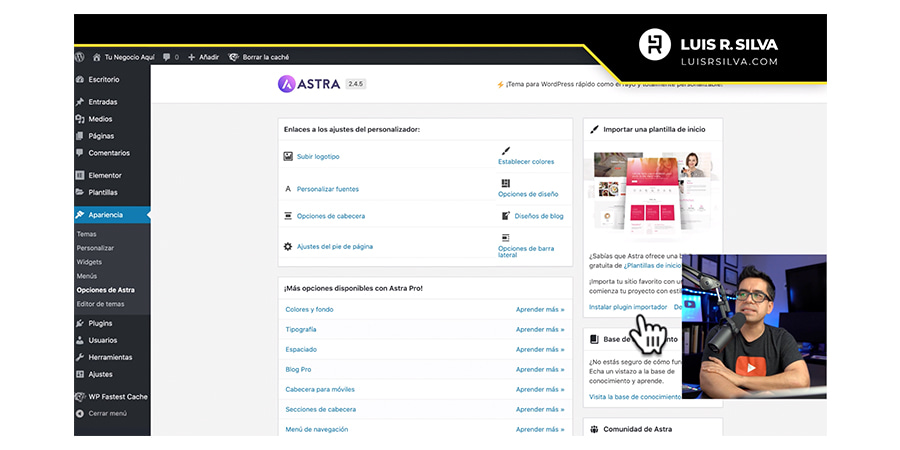The width and height of the screenshot is (900, 450).
Task: Open the Tu Negocio Aquí site home icon
Action: [x=96, y=57]
